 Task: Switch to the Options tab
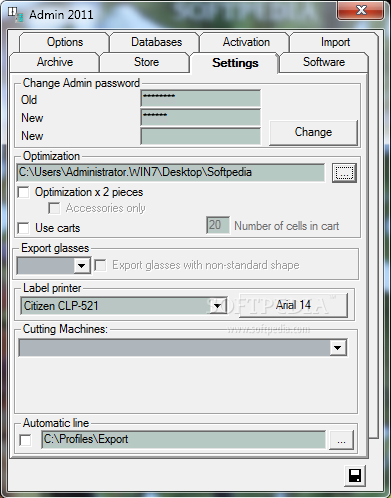coord(65,42)
